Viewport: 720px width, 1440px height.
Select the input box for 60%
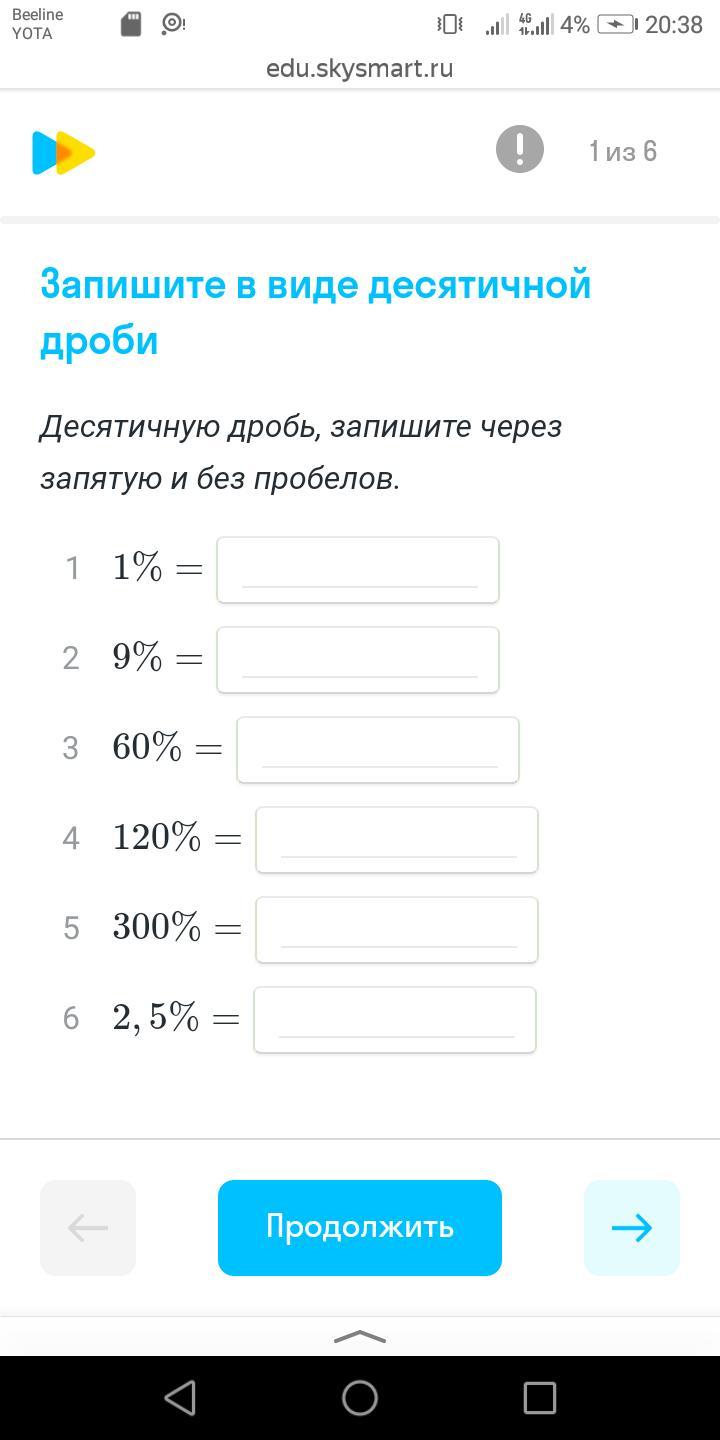(x=378, y=750)
